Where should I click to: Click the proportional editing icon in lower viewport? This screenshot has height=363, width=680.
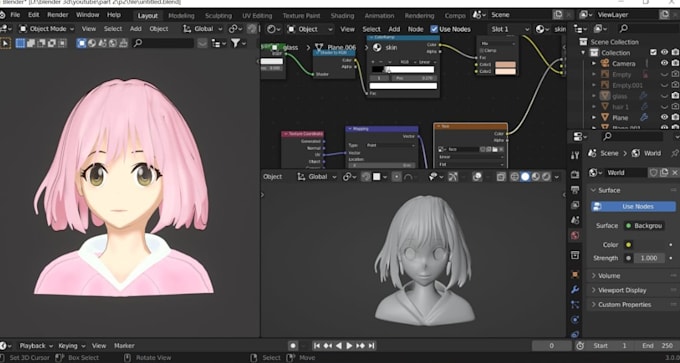tap(396, 177)
